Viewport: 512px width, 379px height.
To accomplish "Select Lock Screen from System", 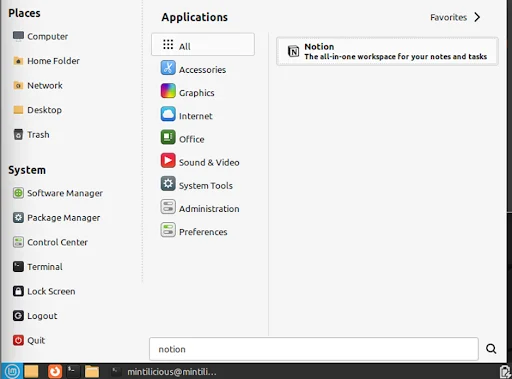I will (44, 291).
